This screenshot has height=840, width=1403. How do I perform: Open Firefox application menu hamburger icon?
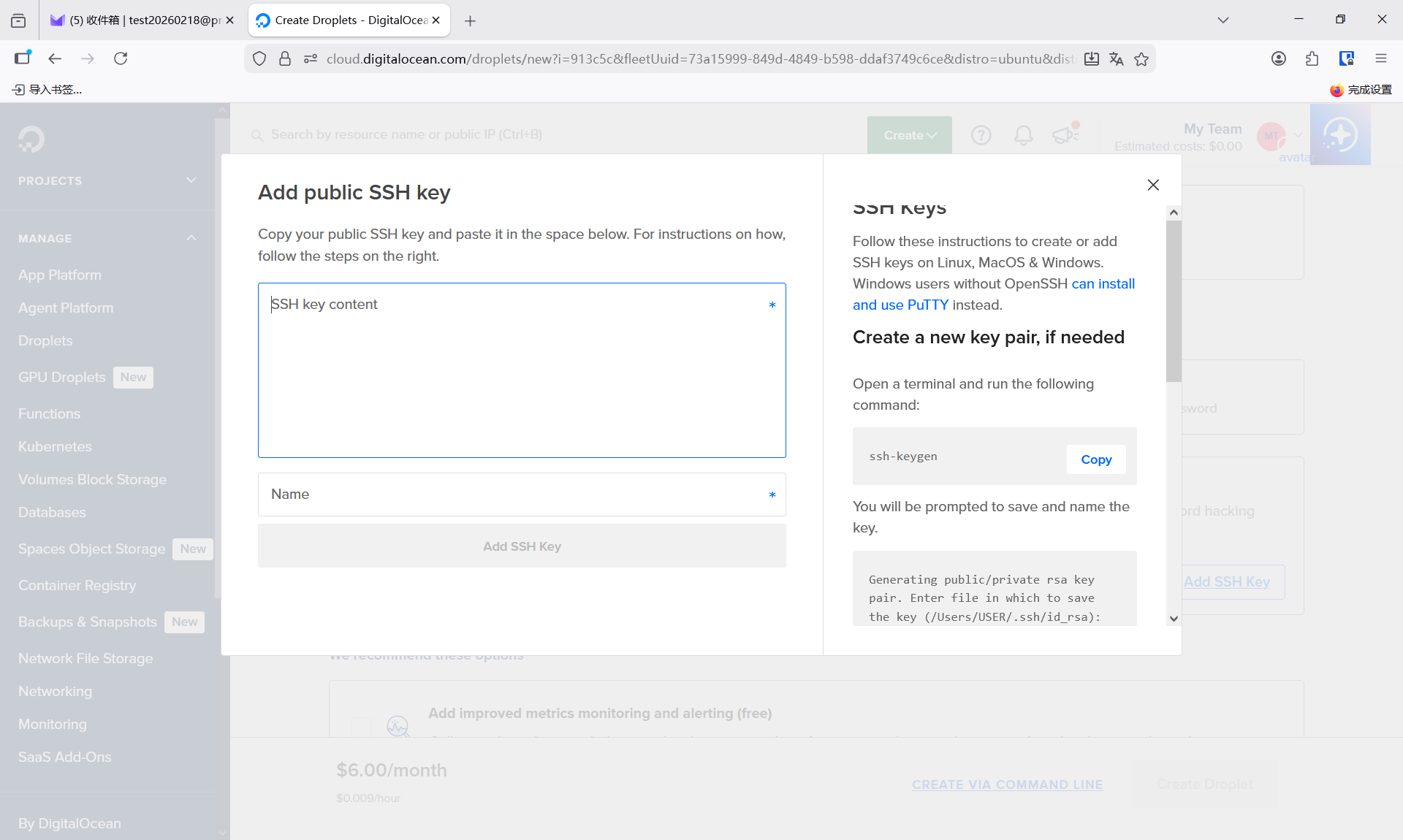pyautogui.click(x=1380, y=58)
